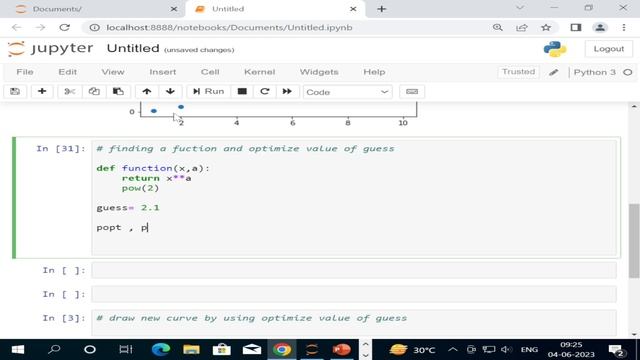The image size is (640, 360).
Task: Share this page icon
Action: point(522,27)
